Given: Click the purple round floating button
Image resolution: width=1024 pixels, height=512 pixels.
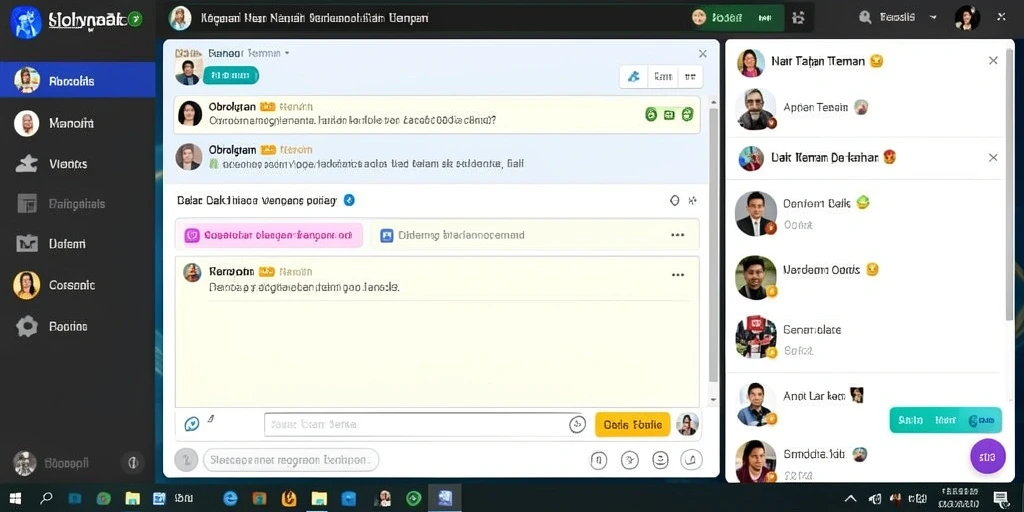Looking at the screenshot, I should 987,456.
